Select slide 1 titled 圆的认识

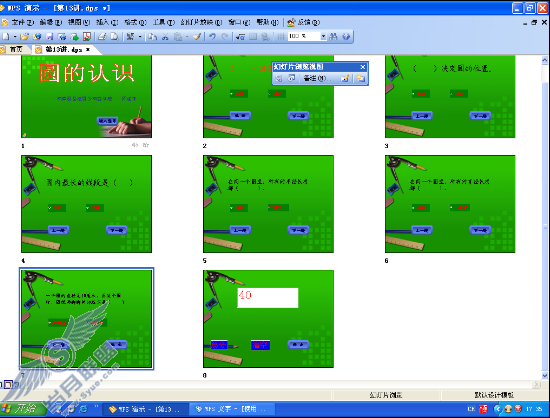pos(86,96)
